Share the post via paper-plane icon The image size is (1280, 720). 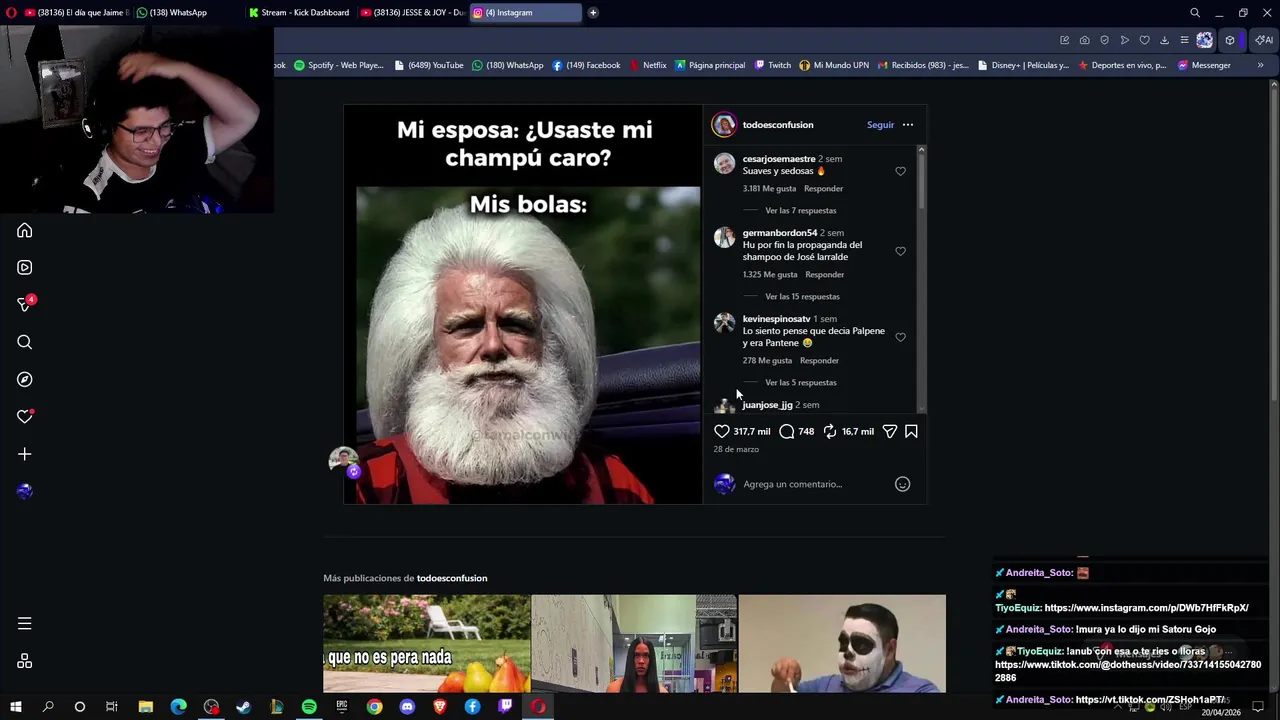890,431
